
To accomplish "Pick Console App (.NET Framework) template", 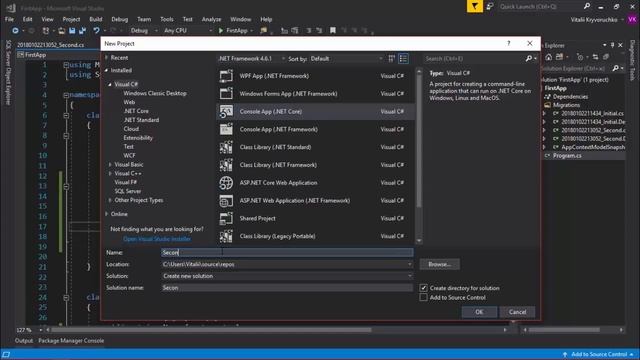I will coord(315,129).
